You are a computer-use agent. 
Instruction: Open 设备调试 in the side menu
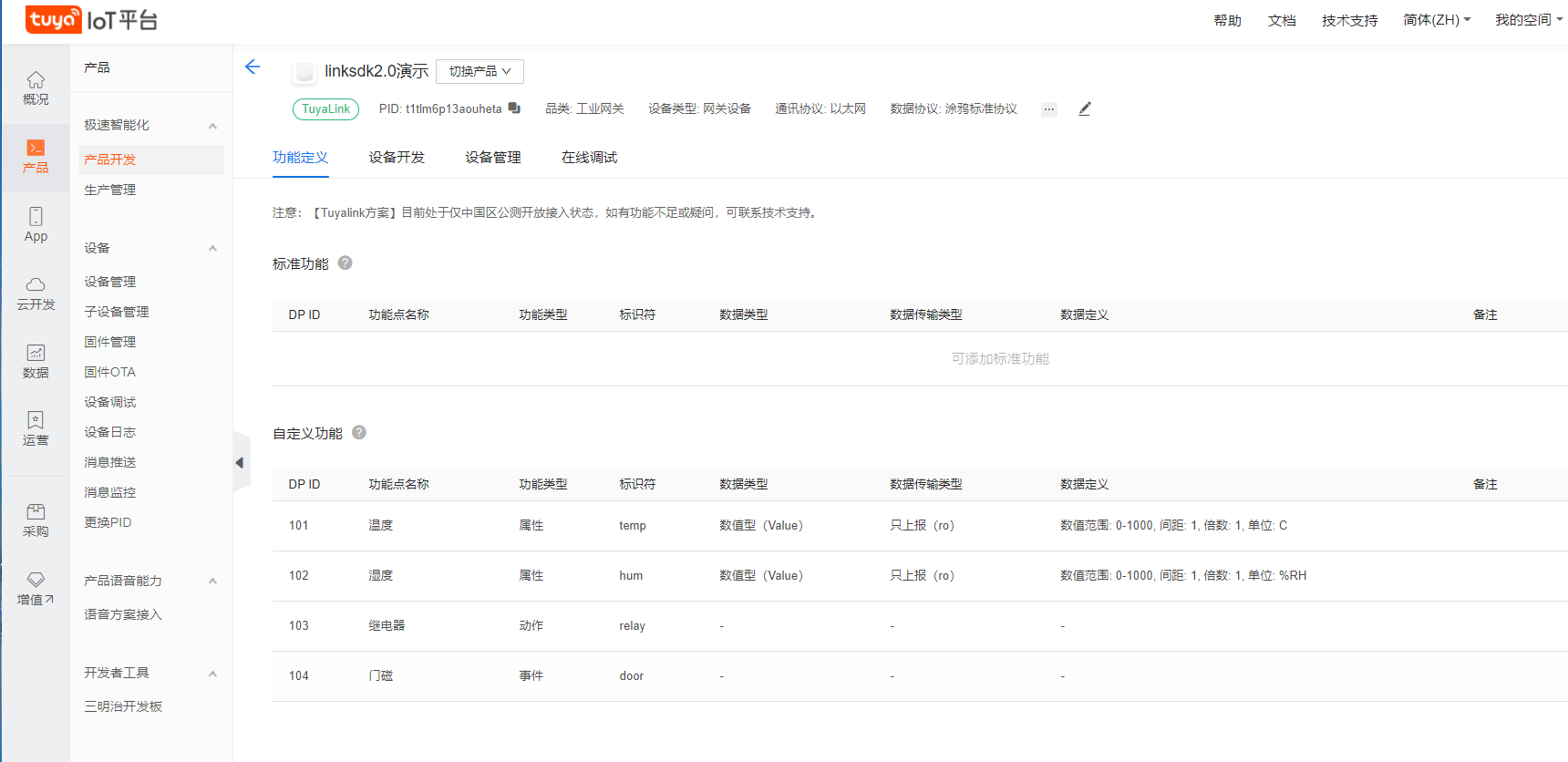coord(110,402)
